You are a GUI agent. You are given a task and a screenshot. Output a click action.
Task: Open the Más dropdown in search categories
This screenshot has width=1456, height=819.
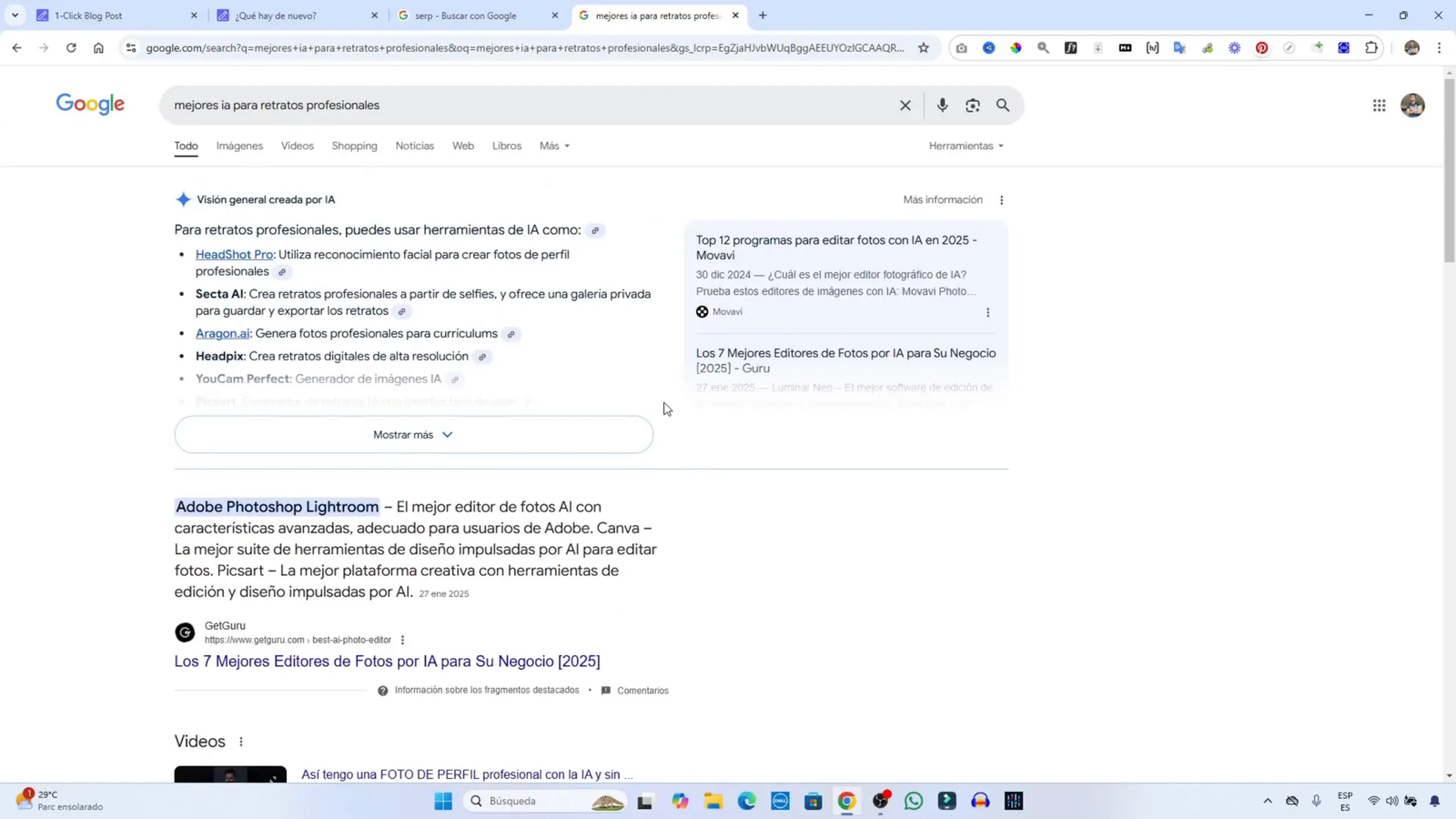(x=552, y=146)
